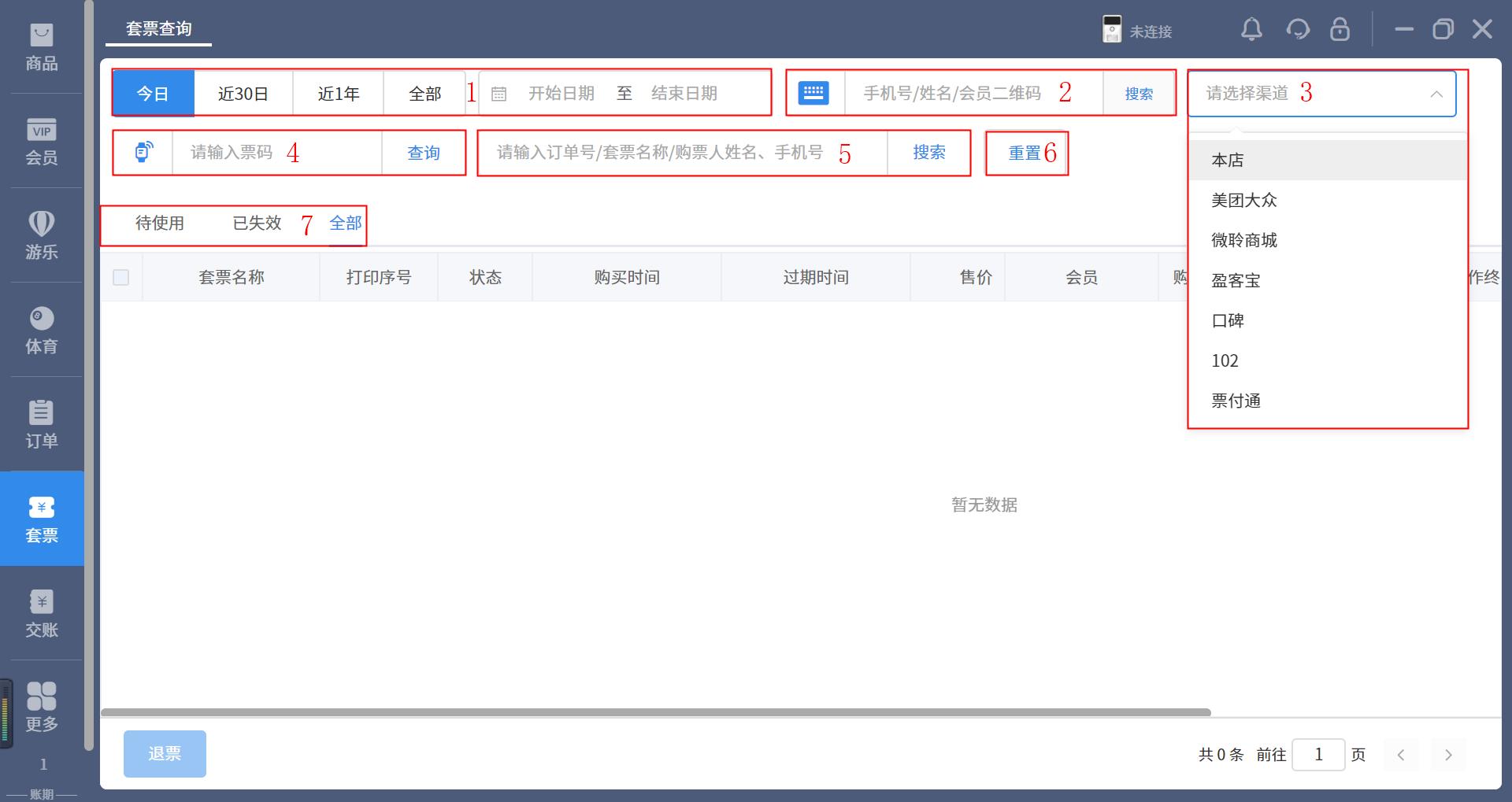Click the refresh sync icon
This screenshot has height=802, width=1512.
(x=1297, y=30)
